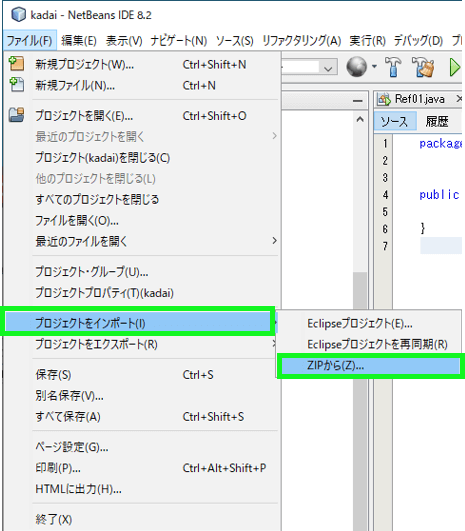This screenshot has height=531, width=465.
Task: Select 別名保存(V)... menu item
Action: (142, 396)
